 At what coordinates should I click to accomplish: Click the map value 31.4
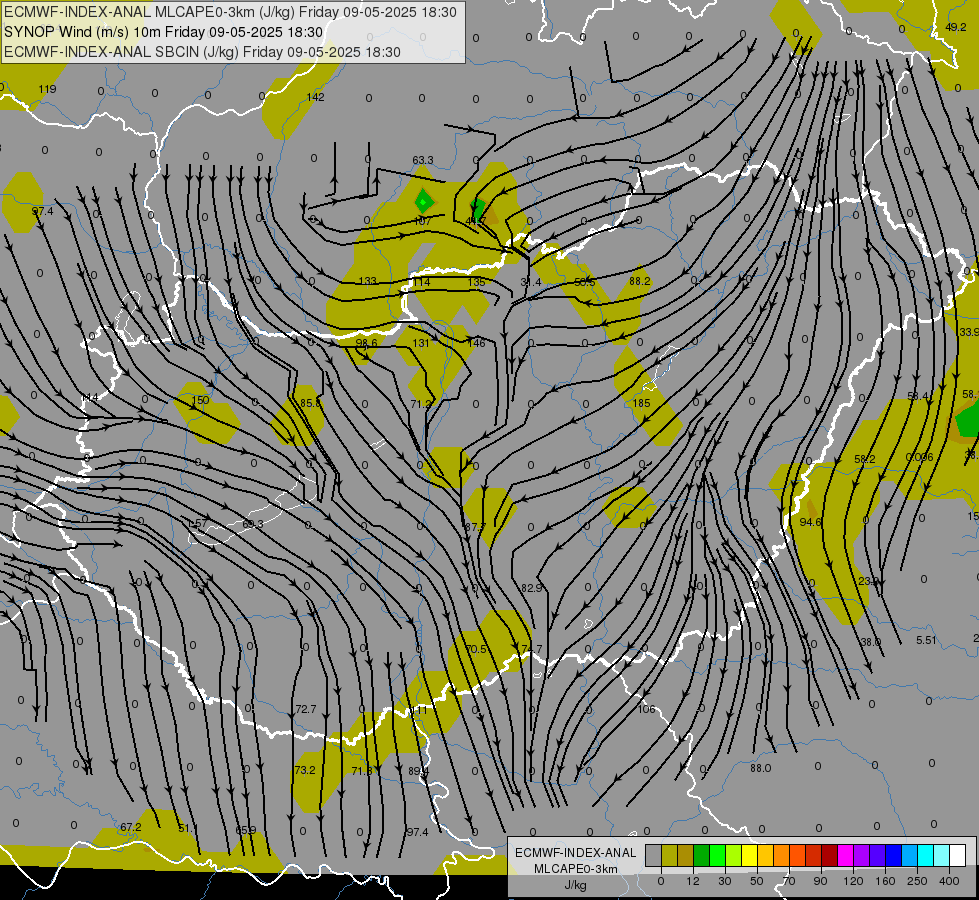tap(531, 282)
